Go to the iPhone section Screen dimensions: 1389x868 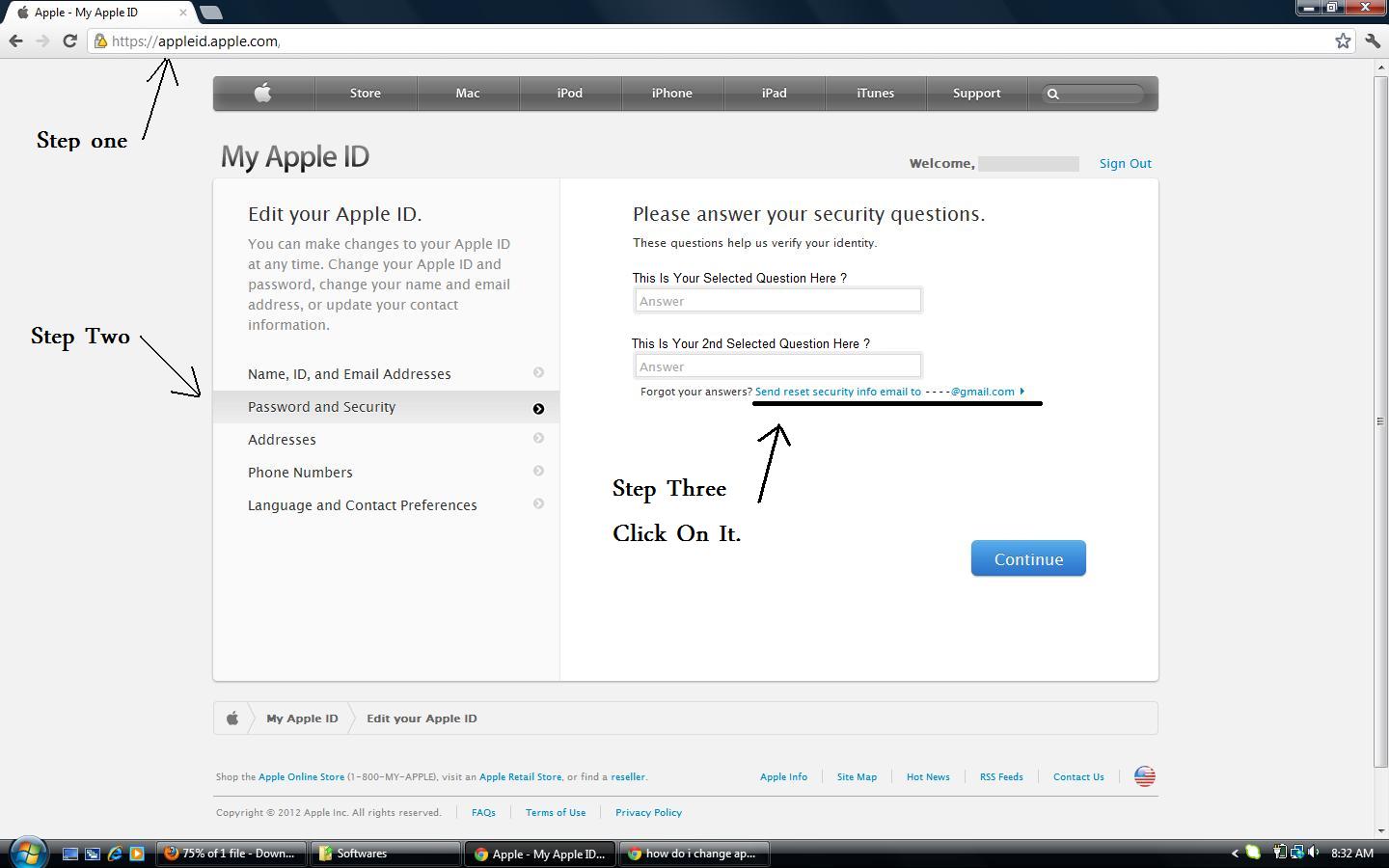672,94
